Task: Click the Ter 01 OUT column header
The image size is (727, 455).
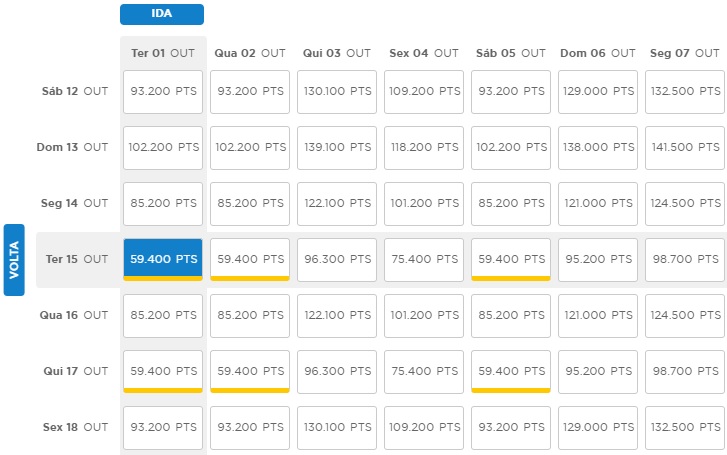Action: [x=162, y=53]
